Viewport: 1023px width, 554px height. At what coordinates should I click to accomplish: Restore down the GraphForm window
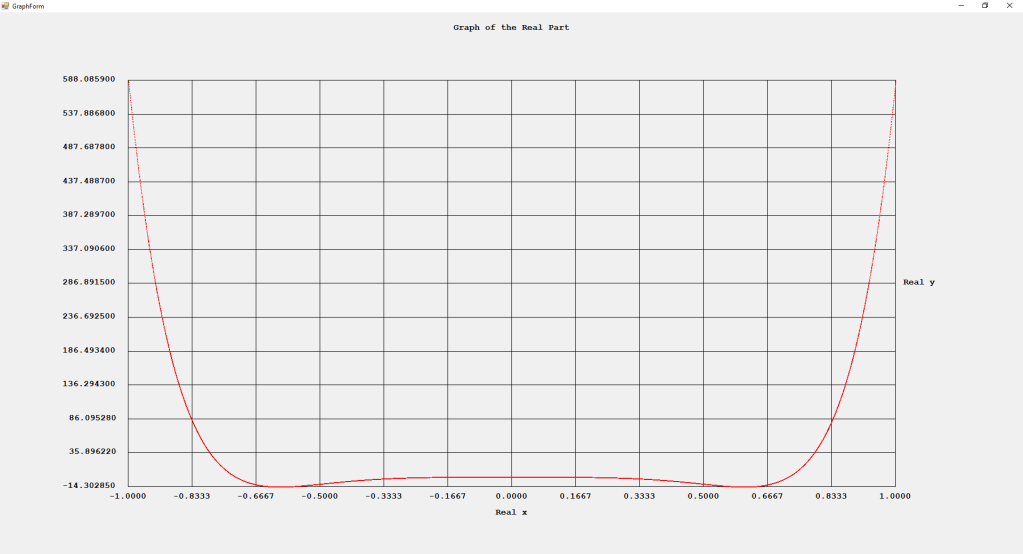click(x=984, y=5)
